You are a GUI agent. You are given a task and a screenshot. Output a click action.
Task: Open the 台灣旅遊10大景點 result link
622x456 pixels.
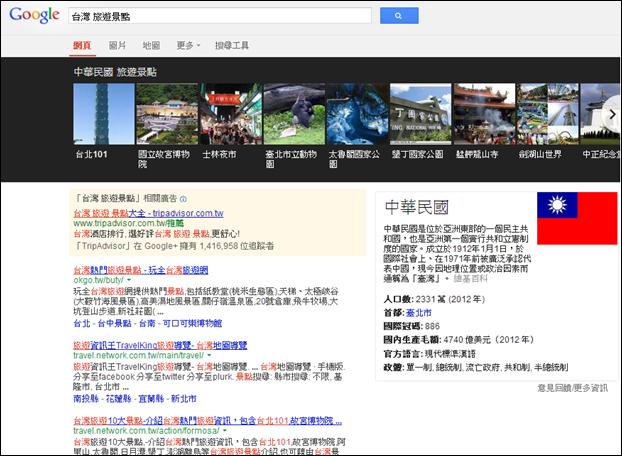point(207,421)
